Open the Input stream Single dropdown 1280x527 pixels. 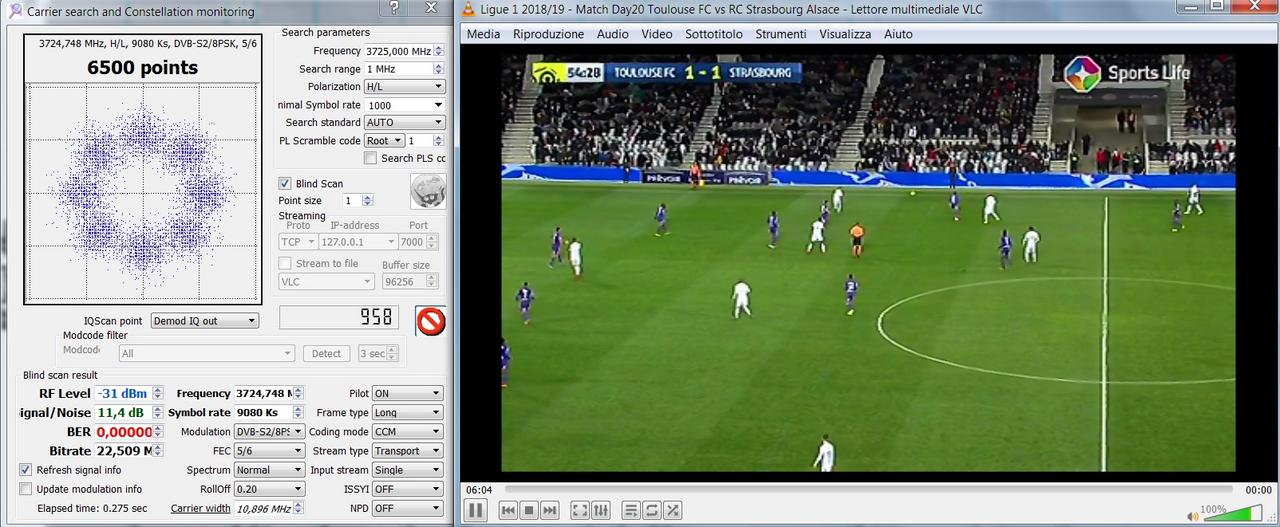click(407, 470)
